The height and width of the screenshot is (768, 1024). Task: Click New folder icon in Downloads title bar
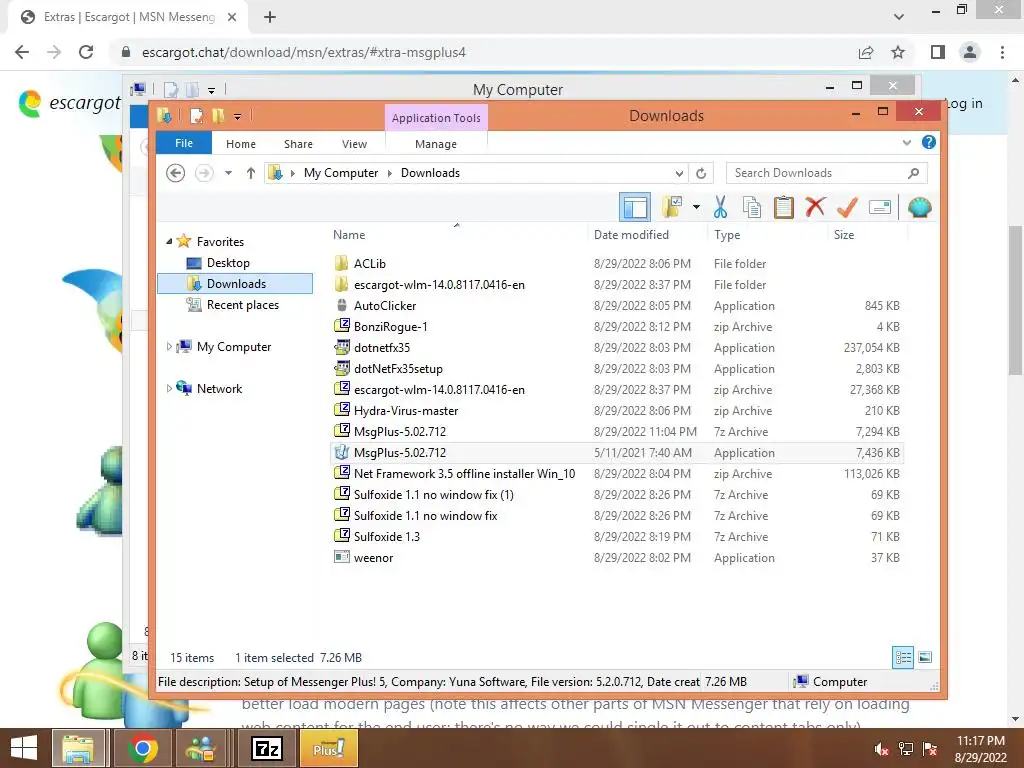219,116
